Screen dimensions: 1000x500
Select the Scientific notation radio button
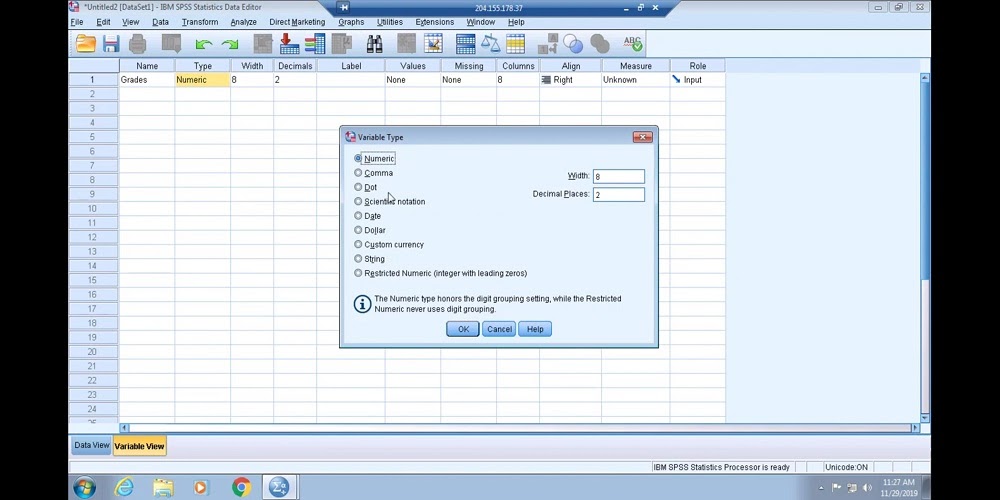[x=358, y=202]
